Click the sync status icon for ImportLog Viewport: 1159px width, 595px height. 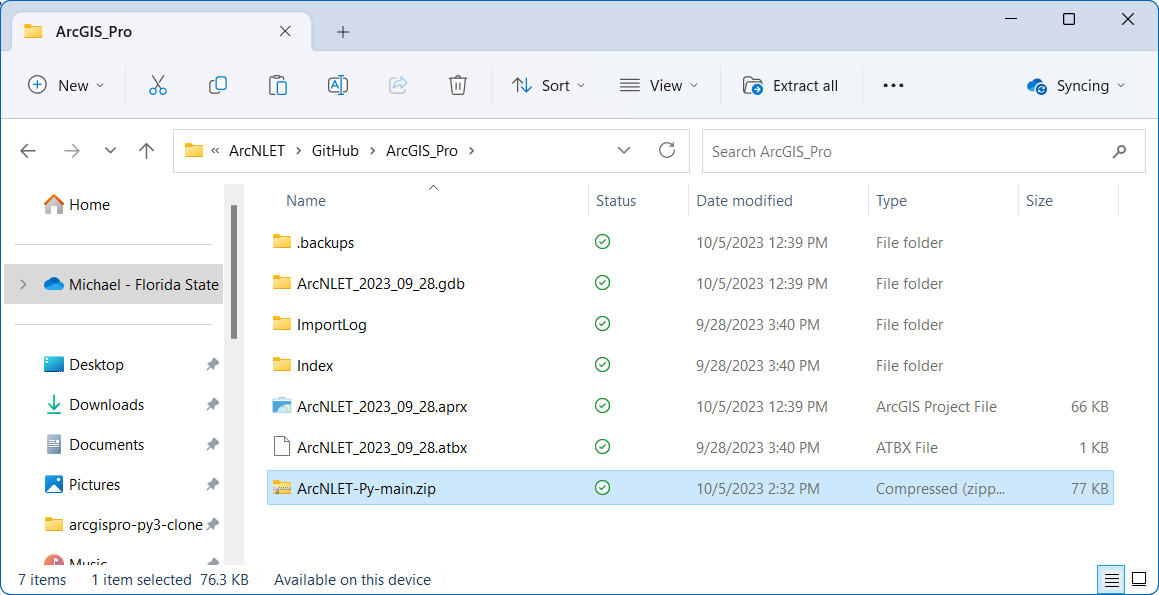(x=602, y=324)
